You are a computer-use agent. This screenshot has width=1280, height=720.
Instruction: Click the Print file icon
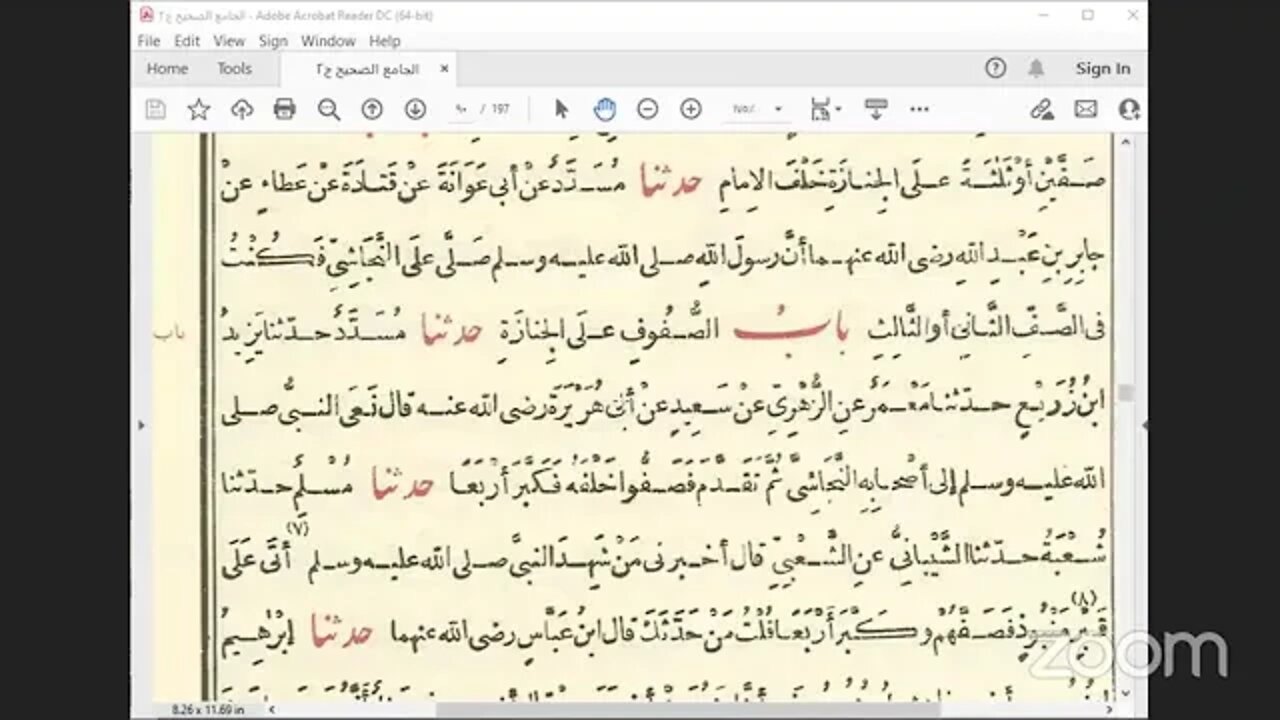click(x=285, y=109)
